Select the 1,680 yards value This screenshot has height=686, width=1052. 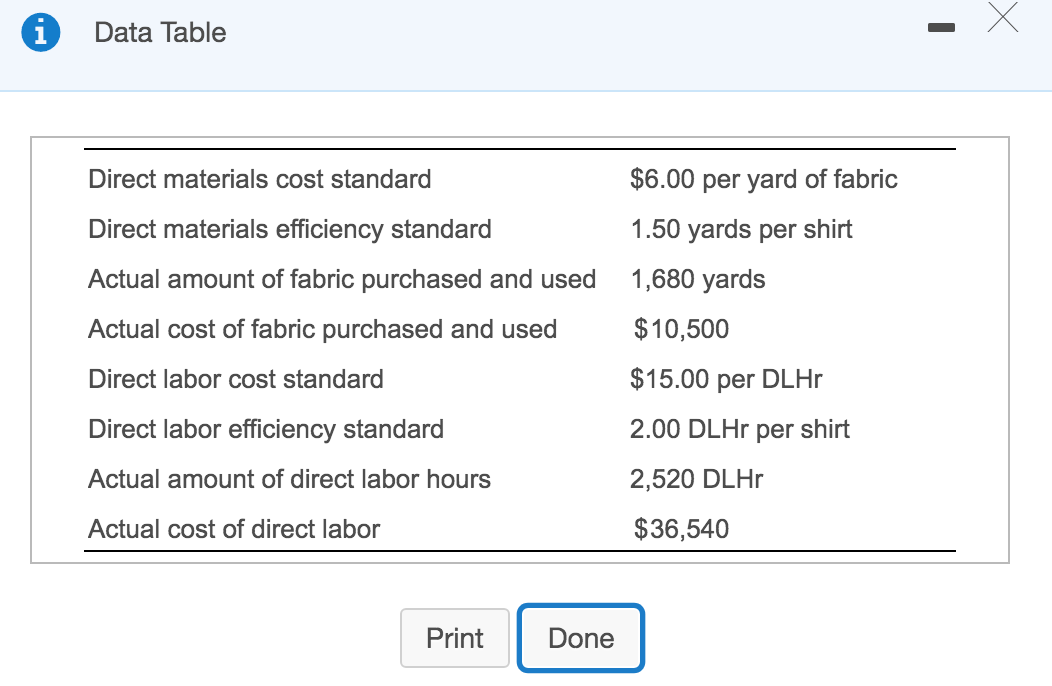pos(696,279)
